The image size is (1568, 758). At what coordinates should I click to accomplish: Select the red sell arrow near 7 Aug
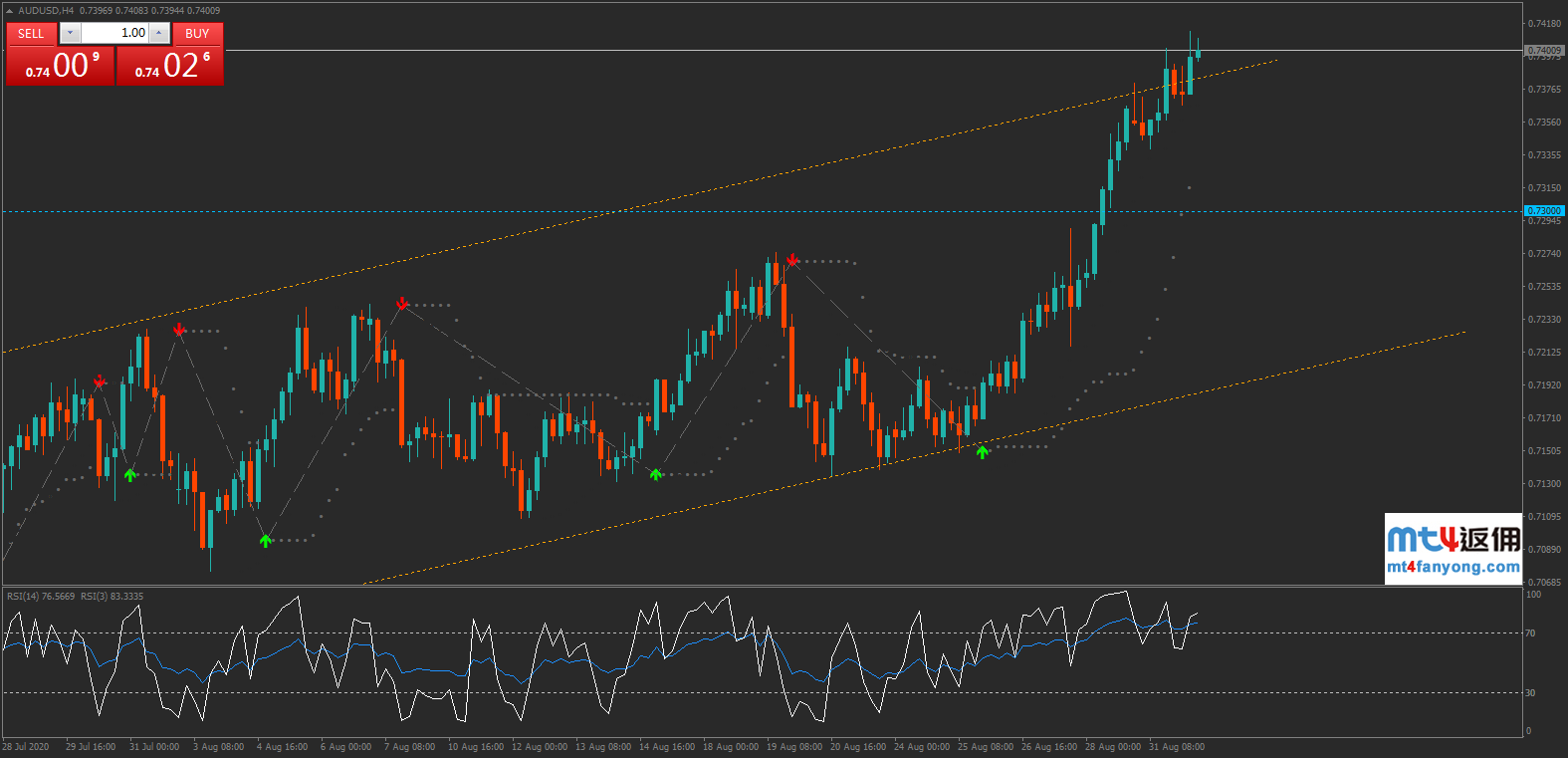tap(402, 303)
